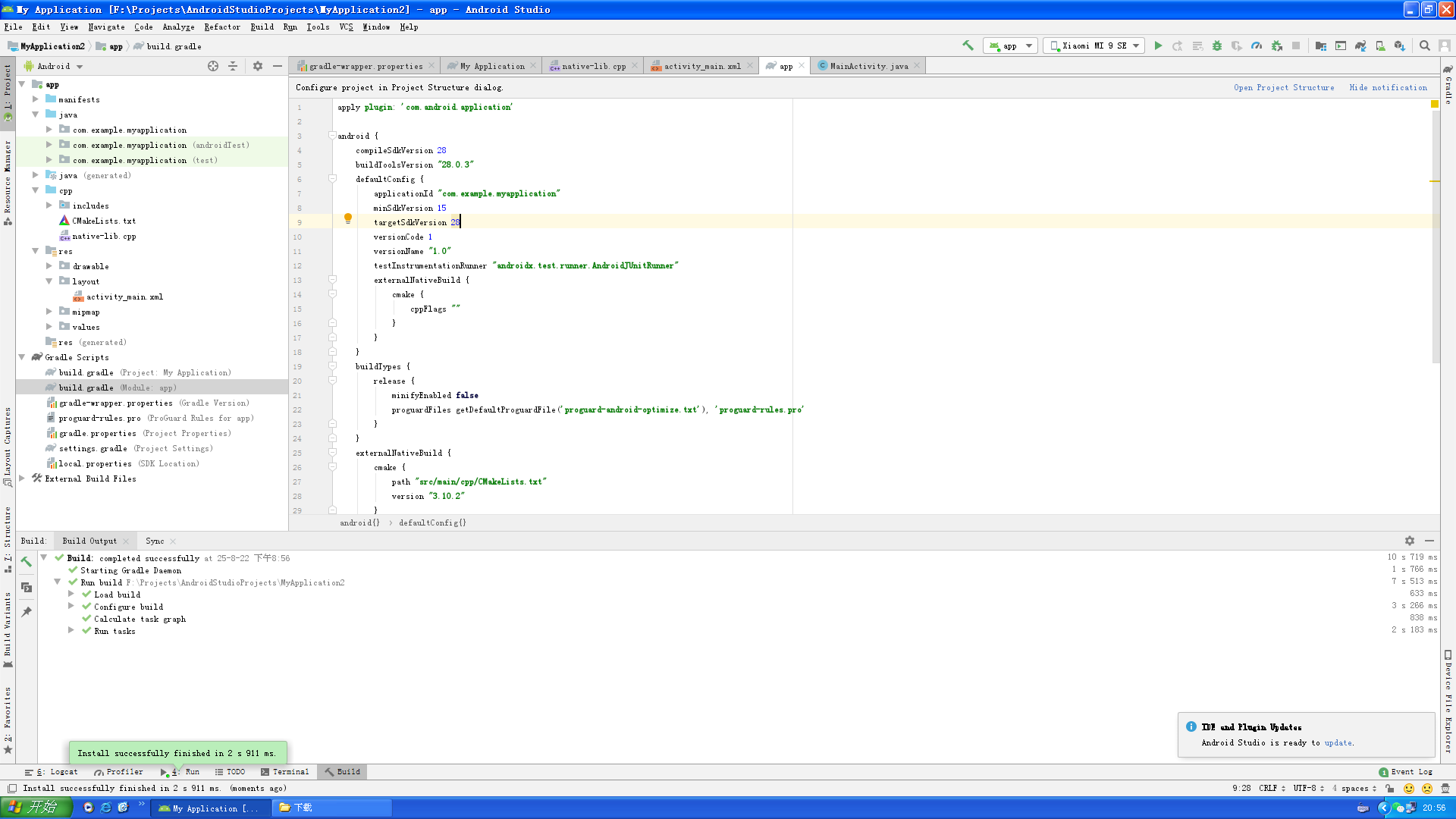1456x819 pixels.
Task: Open AVD Manager icon
Action: (1380, 45)
